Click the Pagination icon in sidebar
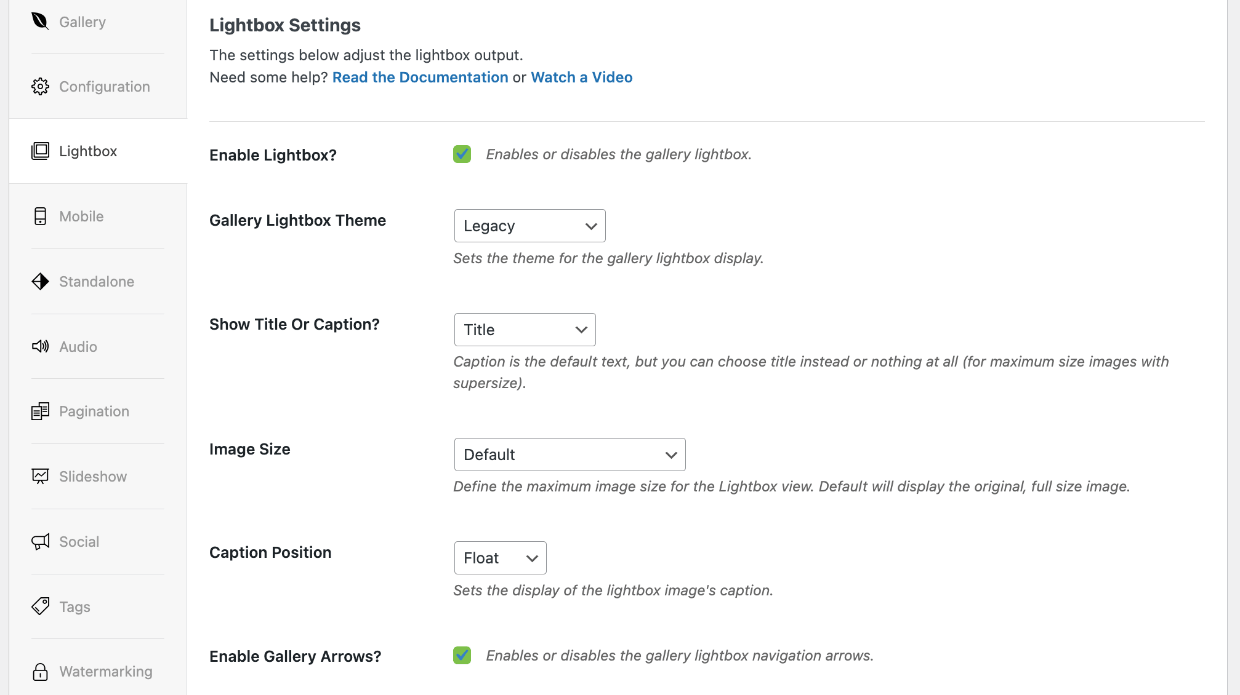 [40, 411]
